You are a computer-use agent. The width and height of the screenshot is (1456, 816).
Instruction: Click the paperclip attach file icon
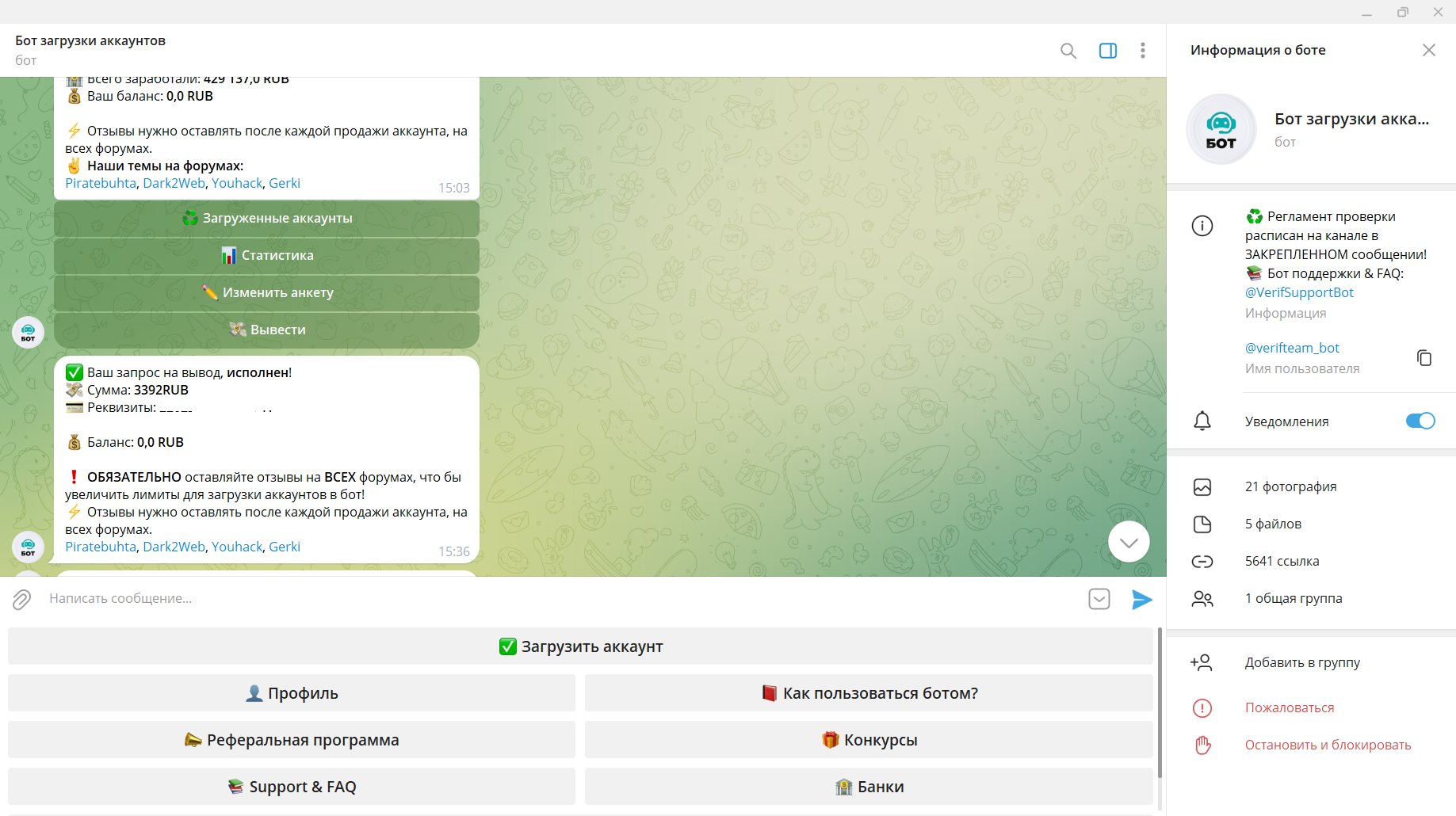(21, 600)
